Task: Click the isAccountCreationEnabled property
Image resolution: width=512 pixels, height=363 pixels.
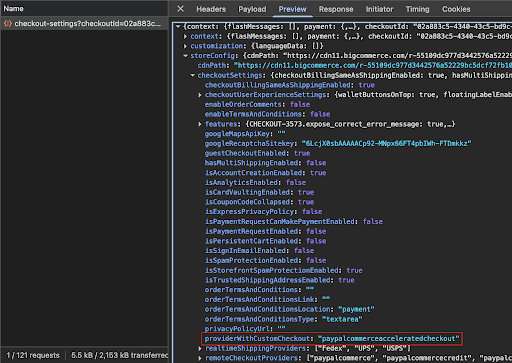Action: (265, 173)
